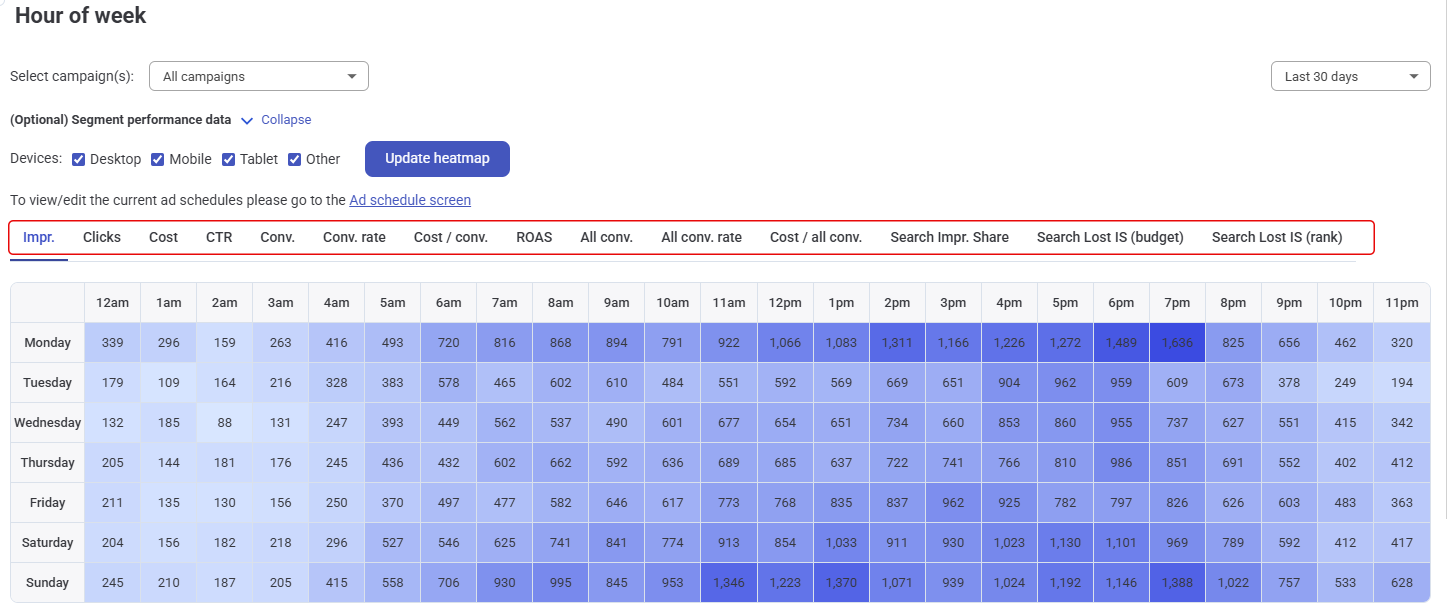Uncheck the Desktop device checkbox
The image size is (1447, 616).
(x=79, y=159)
